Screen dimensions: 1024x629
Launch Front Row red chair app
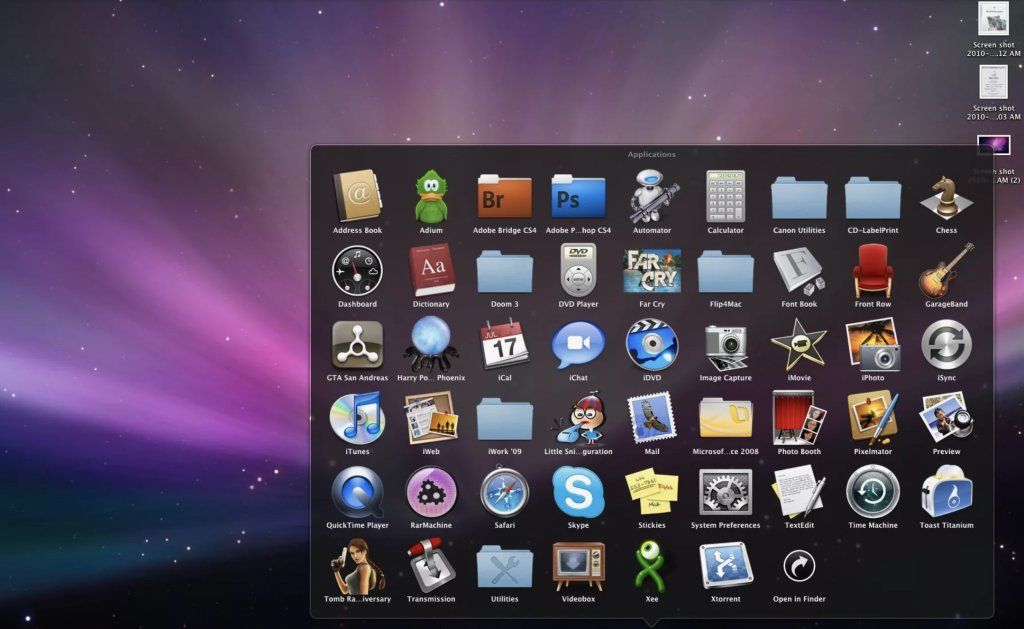(872, 270)
